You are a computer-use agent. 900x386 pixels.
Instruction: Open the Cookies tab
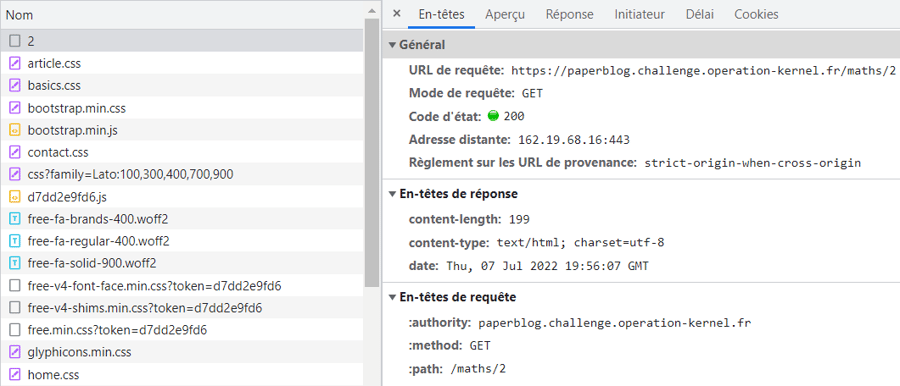(757, 14)
